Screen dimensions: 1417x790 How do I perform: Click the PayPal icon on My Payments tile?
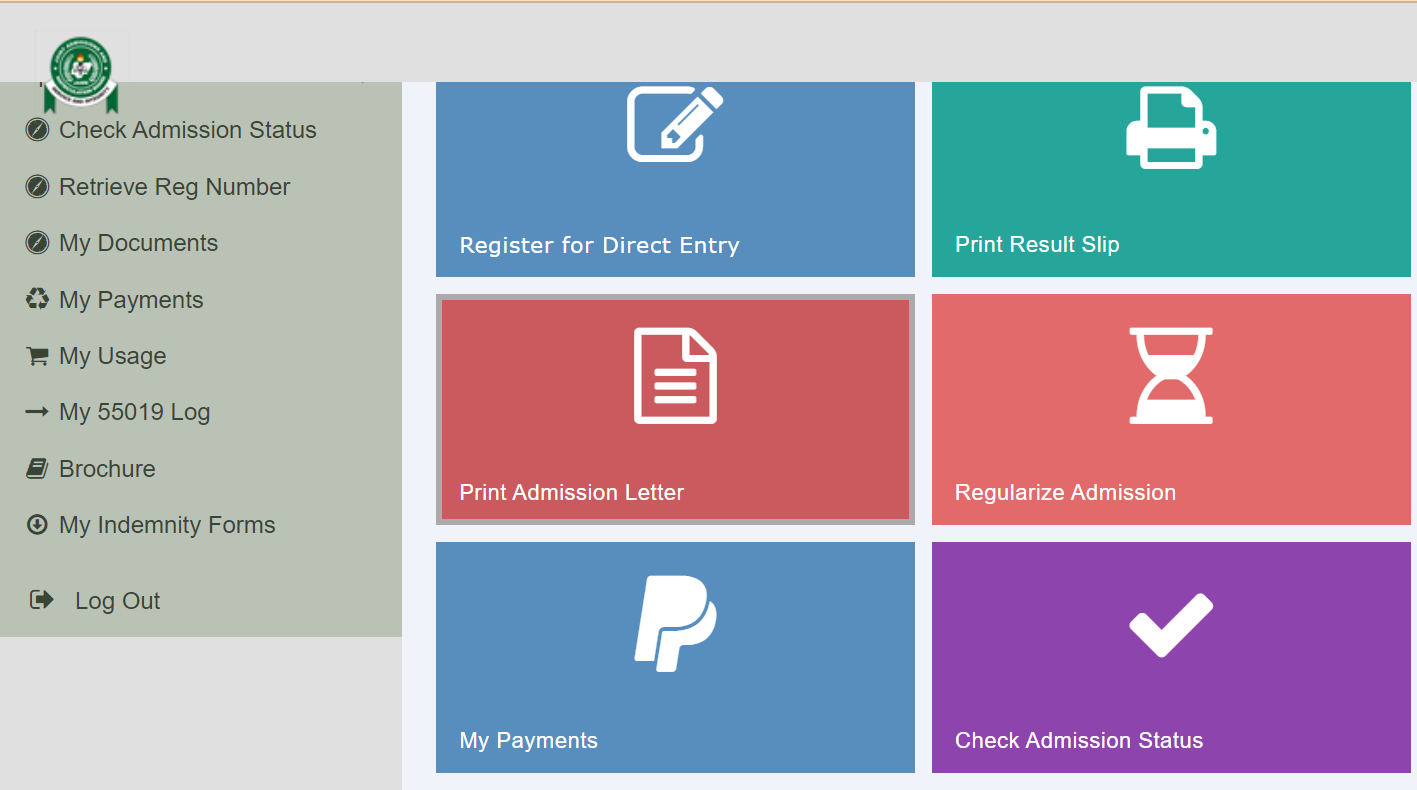click(674, 621)
